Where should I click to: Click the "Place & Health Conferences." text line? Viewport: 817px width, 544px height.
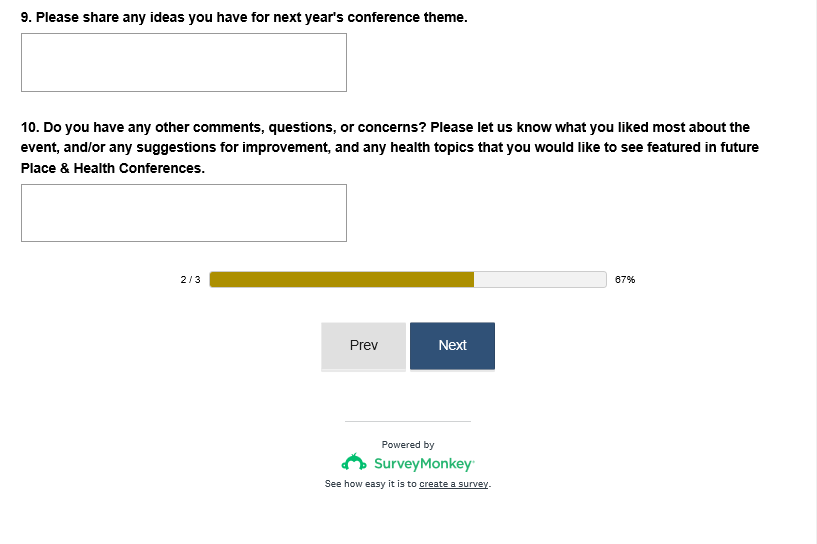point(113,168)
